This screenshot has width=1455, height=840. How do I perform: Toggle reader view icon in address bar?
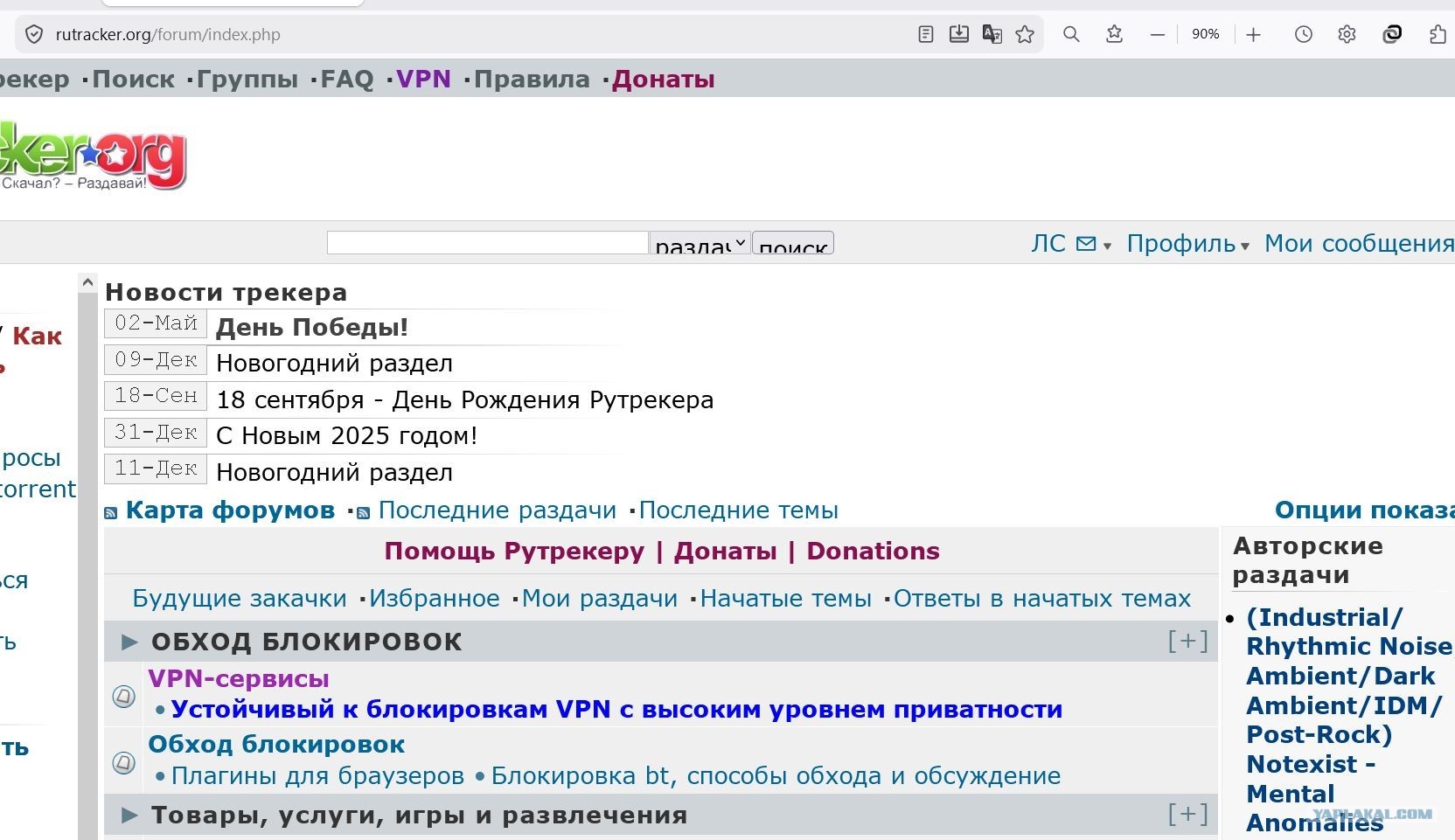926,34
